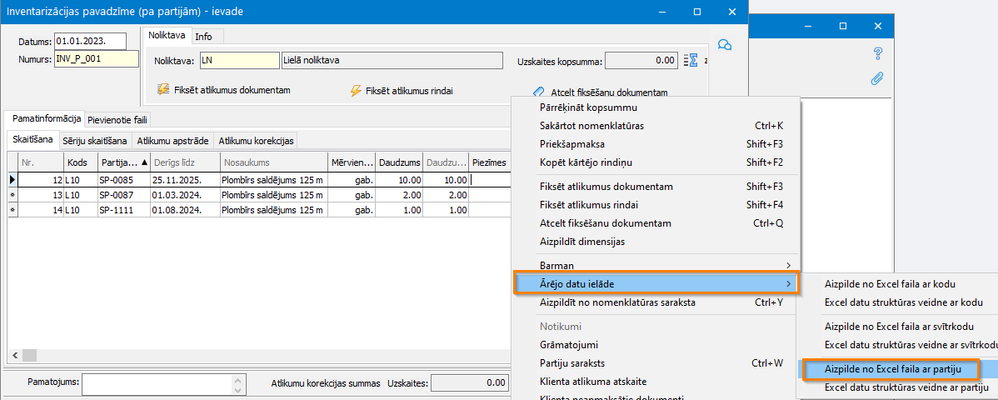Click the sum recalculation sigma icon
This screenshot has width=998, height=400.
[x=689, y=61]
